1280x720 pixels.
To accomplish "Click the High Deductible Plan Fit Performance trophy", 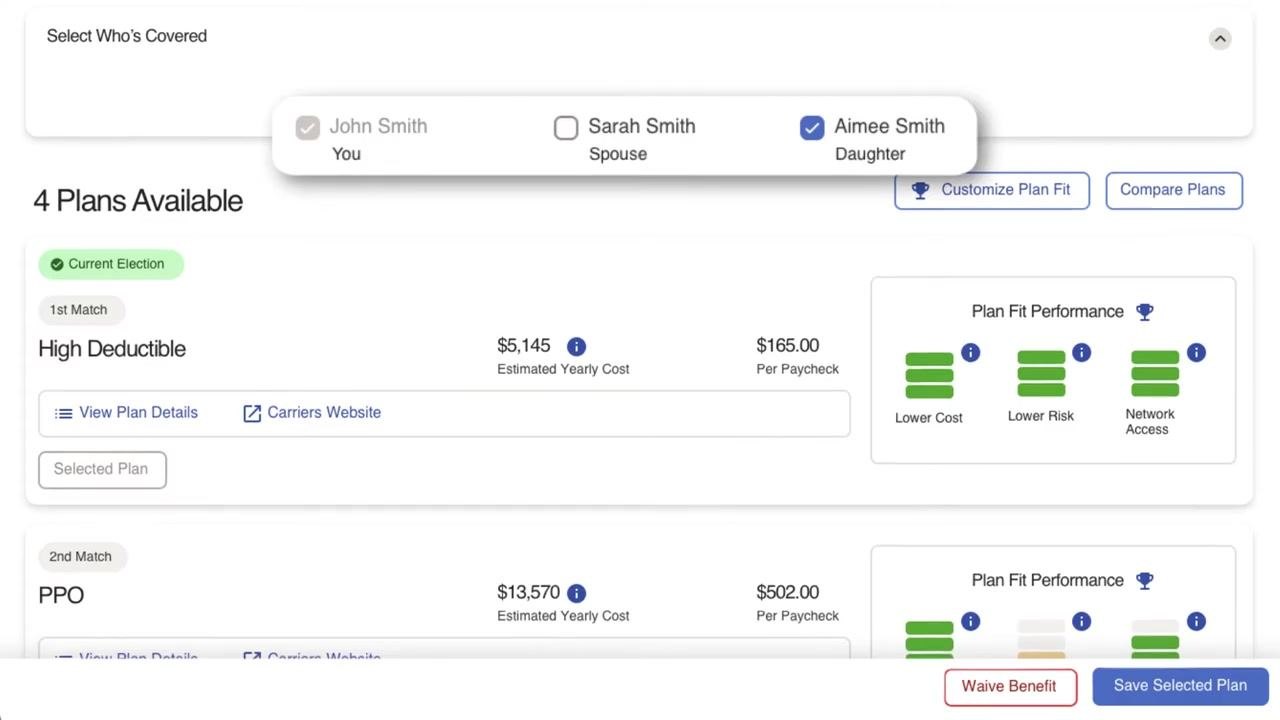I will (x=1145, y=312).
